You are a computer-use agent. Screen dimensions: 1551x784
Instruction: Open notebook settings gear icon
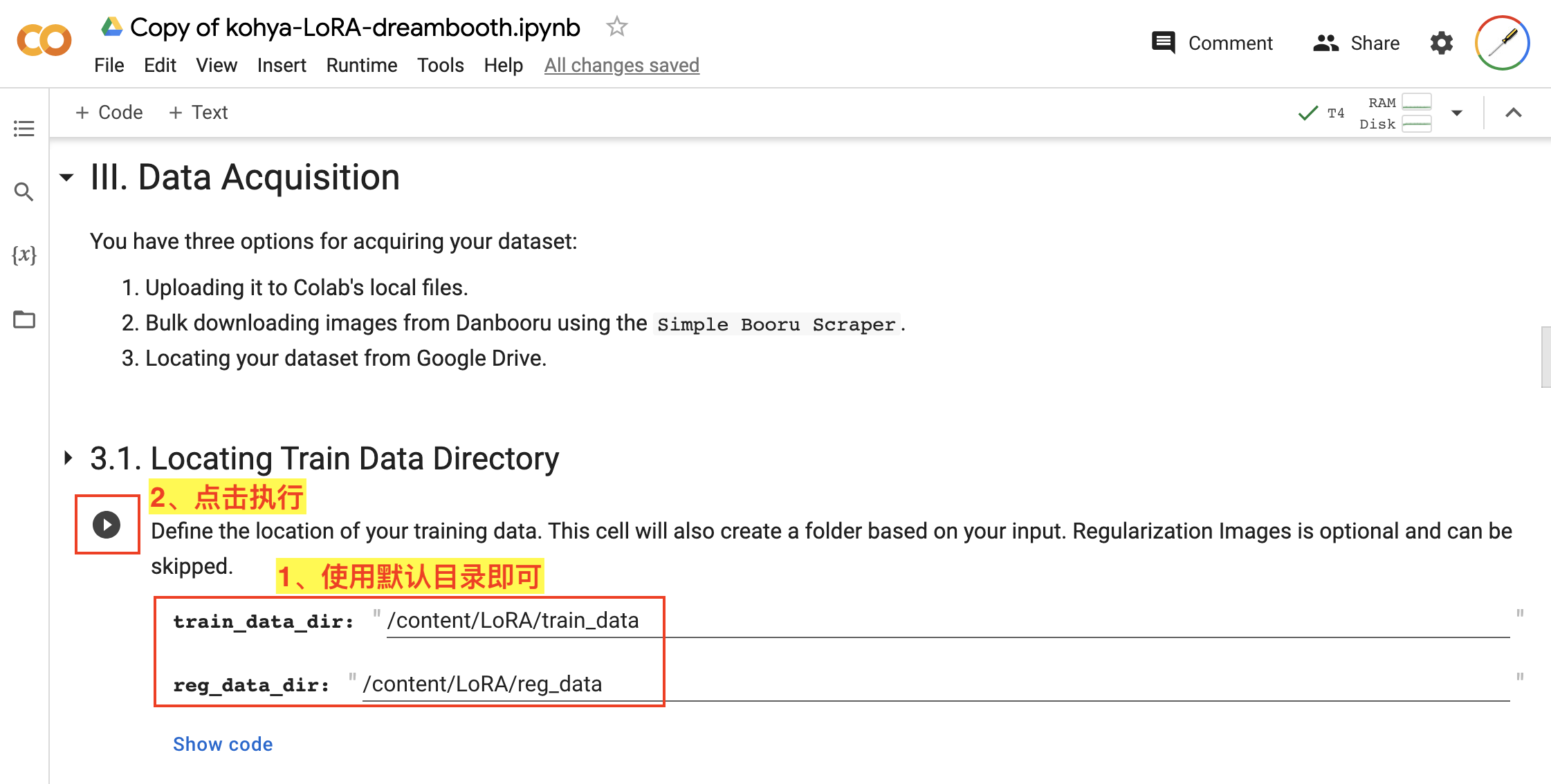point(1442,43)
